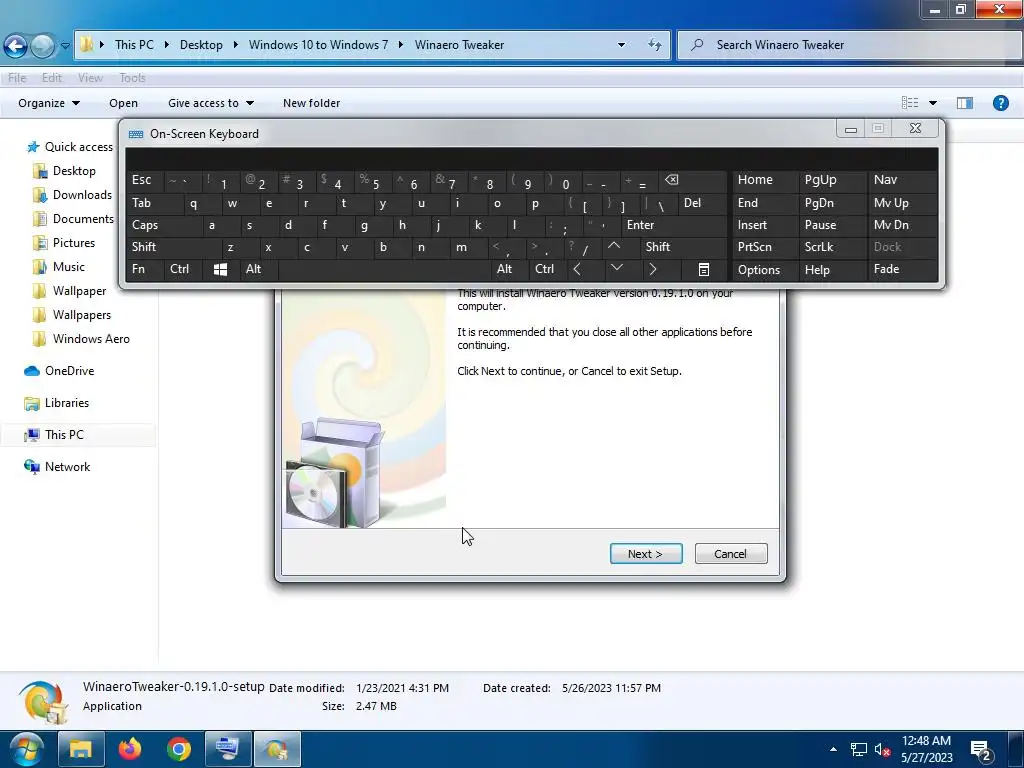The width and height of the screenshot is (1024, 768).
Task: Expand Give access to dropdown
Action: point(210,103)
